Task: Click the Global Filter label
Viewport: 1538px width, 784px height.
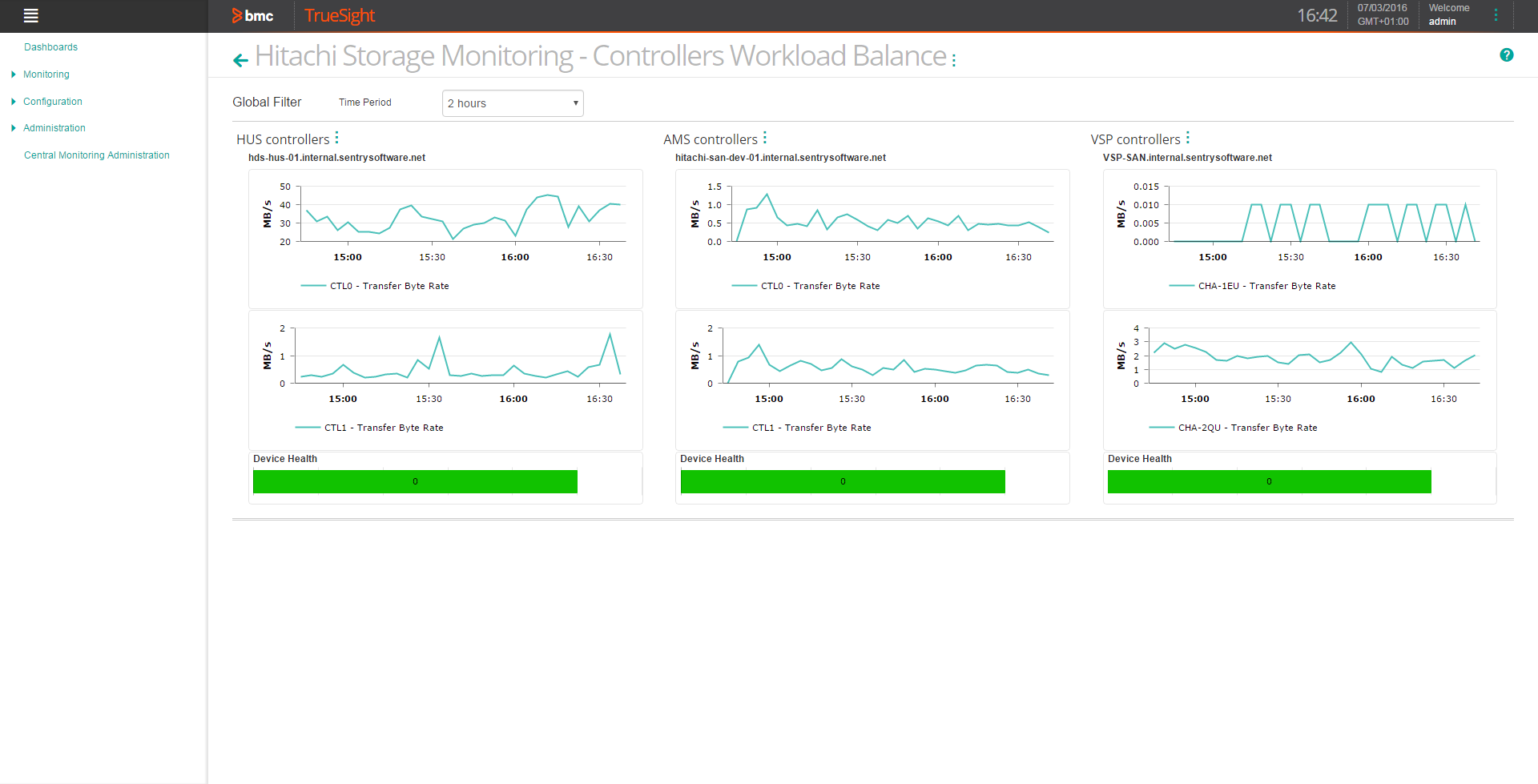Action: (x=267, y=103)
